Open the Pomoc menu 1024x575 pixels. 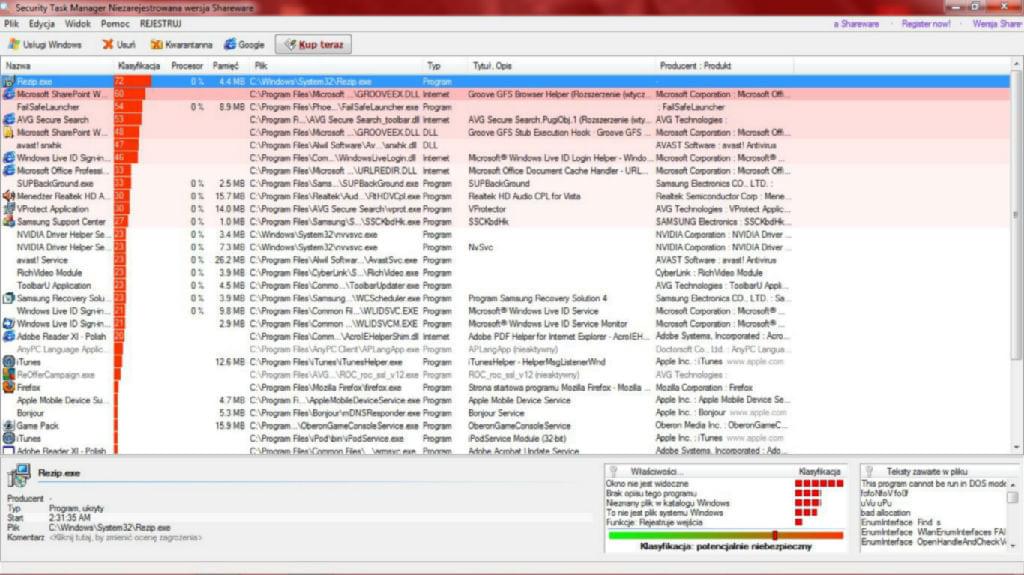point(115,24)
